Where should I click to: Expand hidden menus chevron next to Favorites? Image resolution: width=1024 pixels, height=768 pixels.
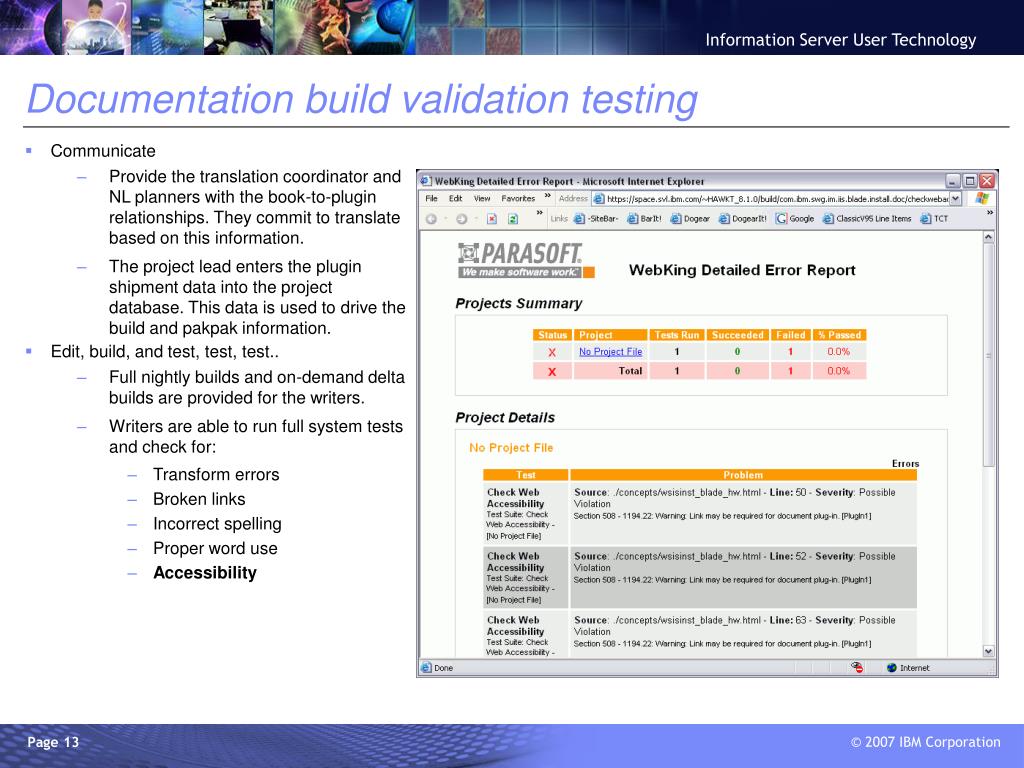point(547,196)
